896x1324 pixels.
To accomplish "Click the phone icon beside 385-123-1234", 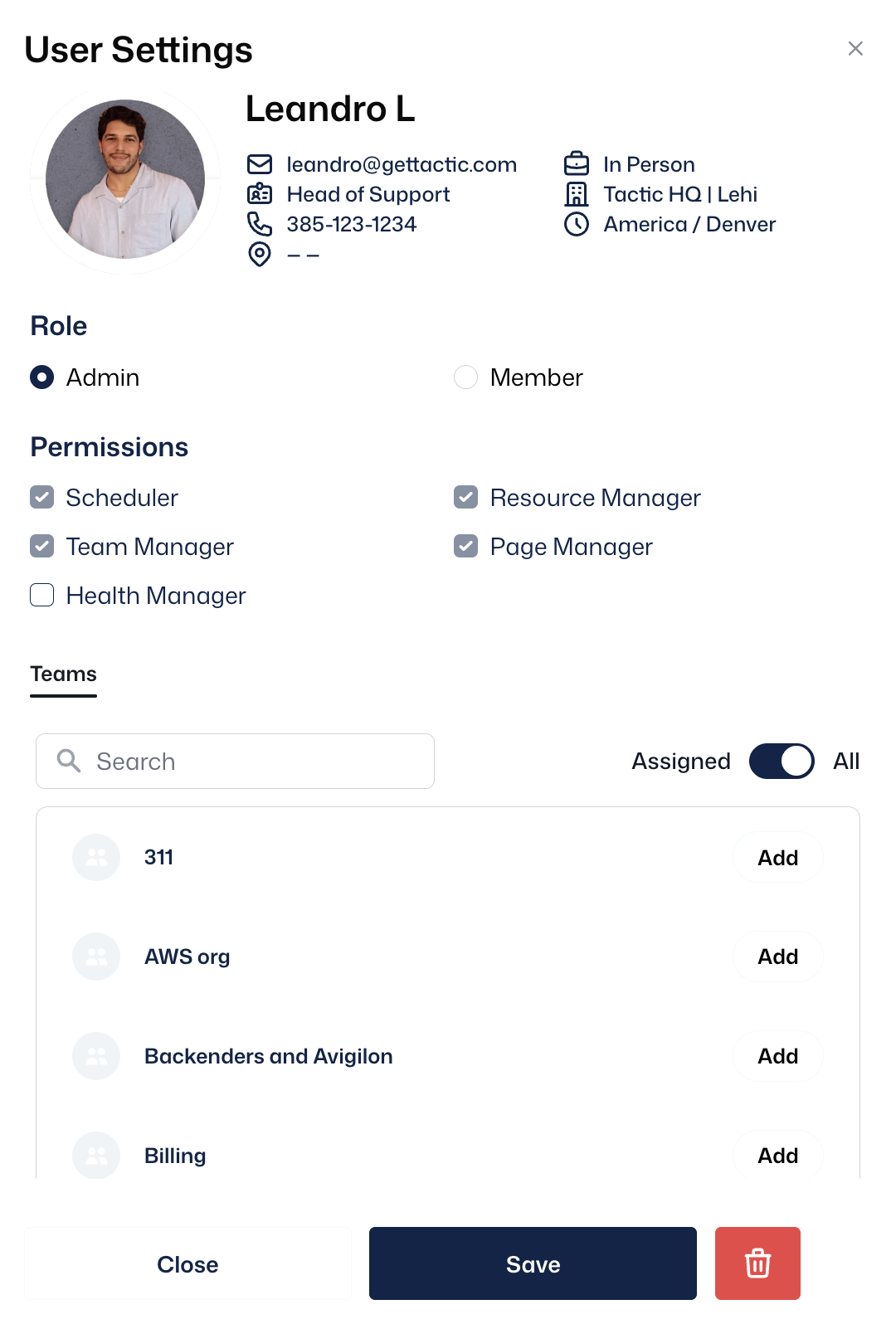I will tap(260, 224).
